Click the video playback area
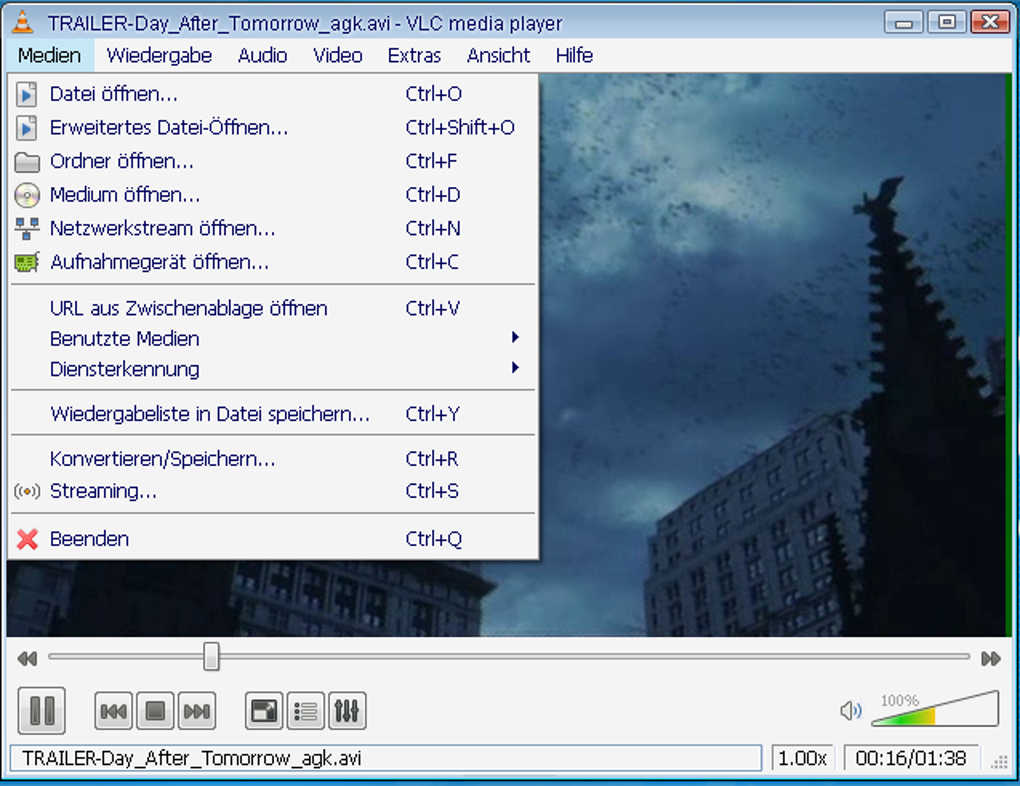 pyautogui.click(x=774, y=355)
